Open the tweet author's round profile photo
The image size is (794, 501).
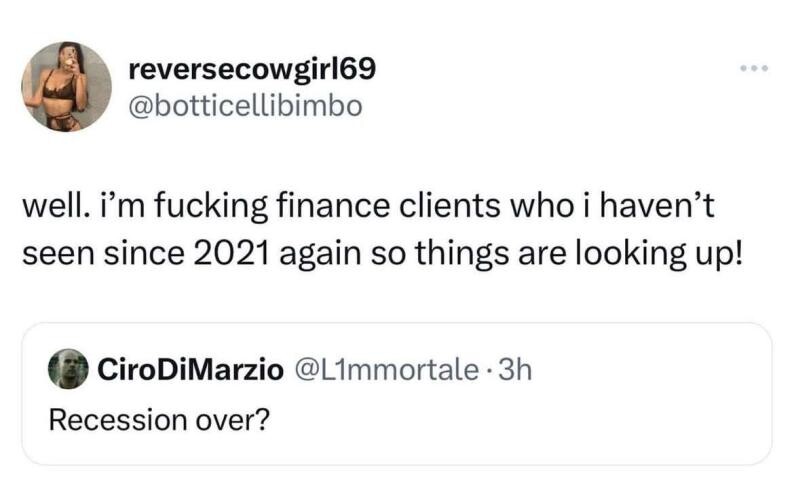[x=66, y=87]
